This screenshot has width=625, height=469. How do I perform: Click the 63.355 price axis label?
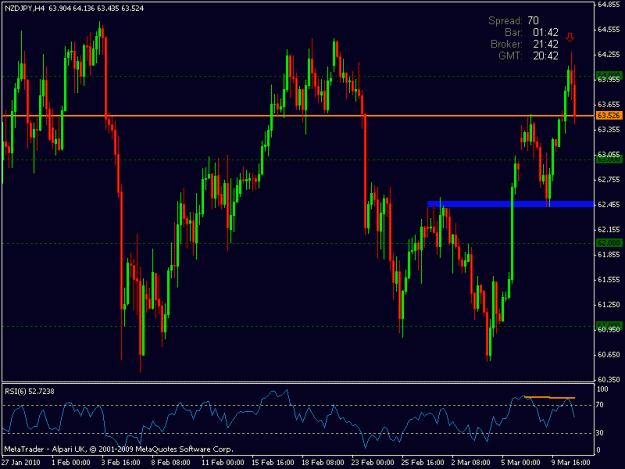click(609, 130)
